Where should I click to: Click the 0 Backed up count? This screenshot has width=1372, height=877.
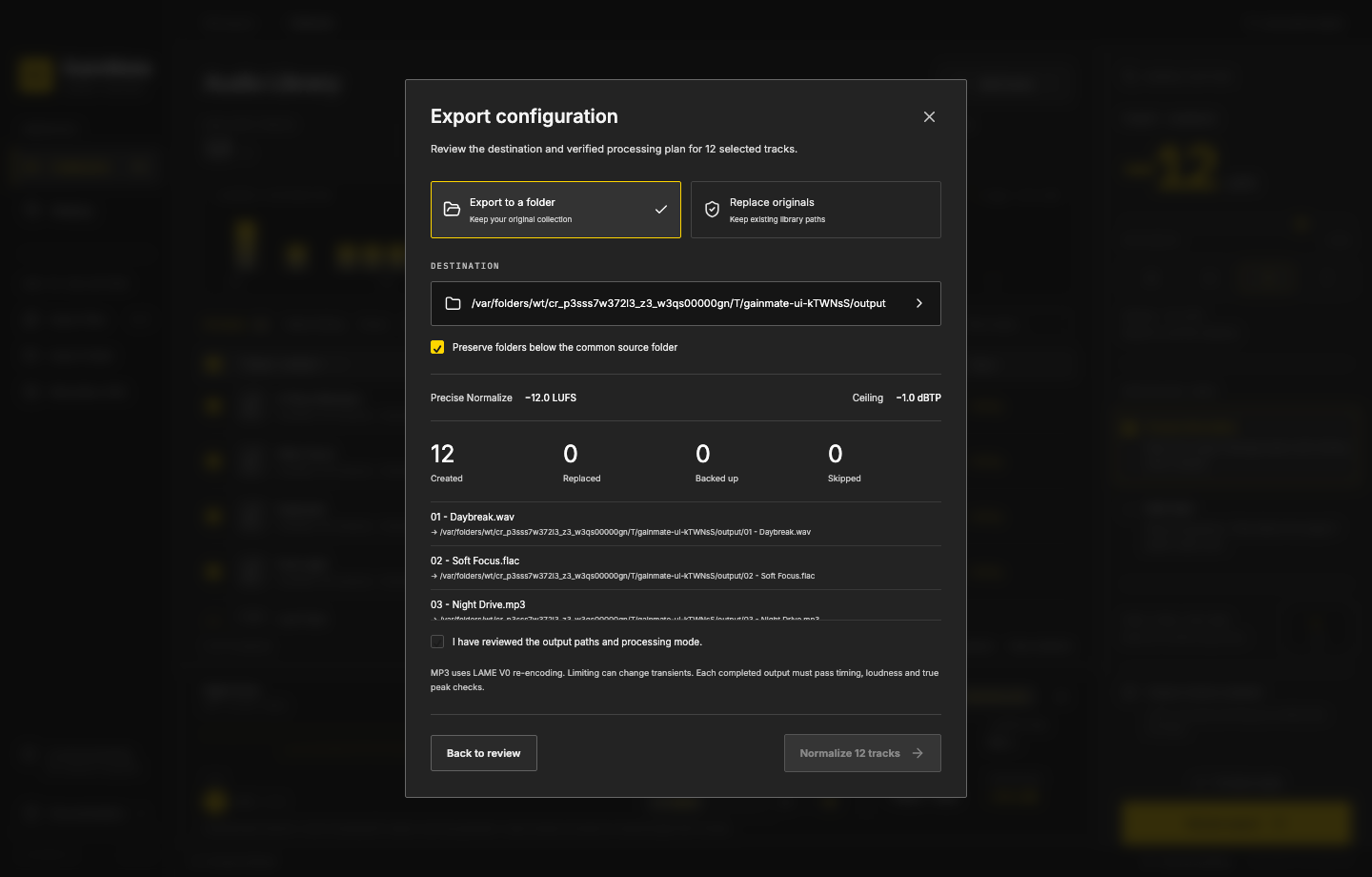point(703,454)
